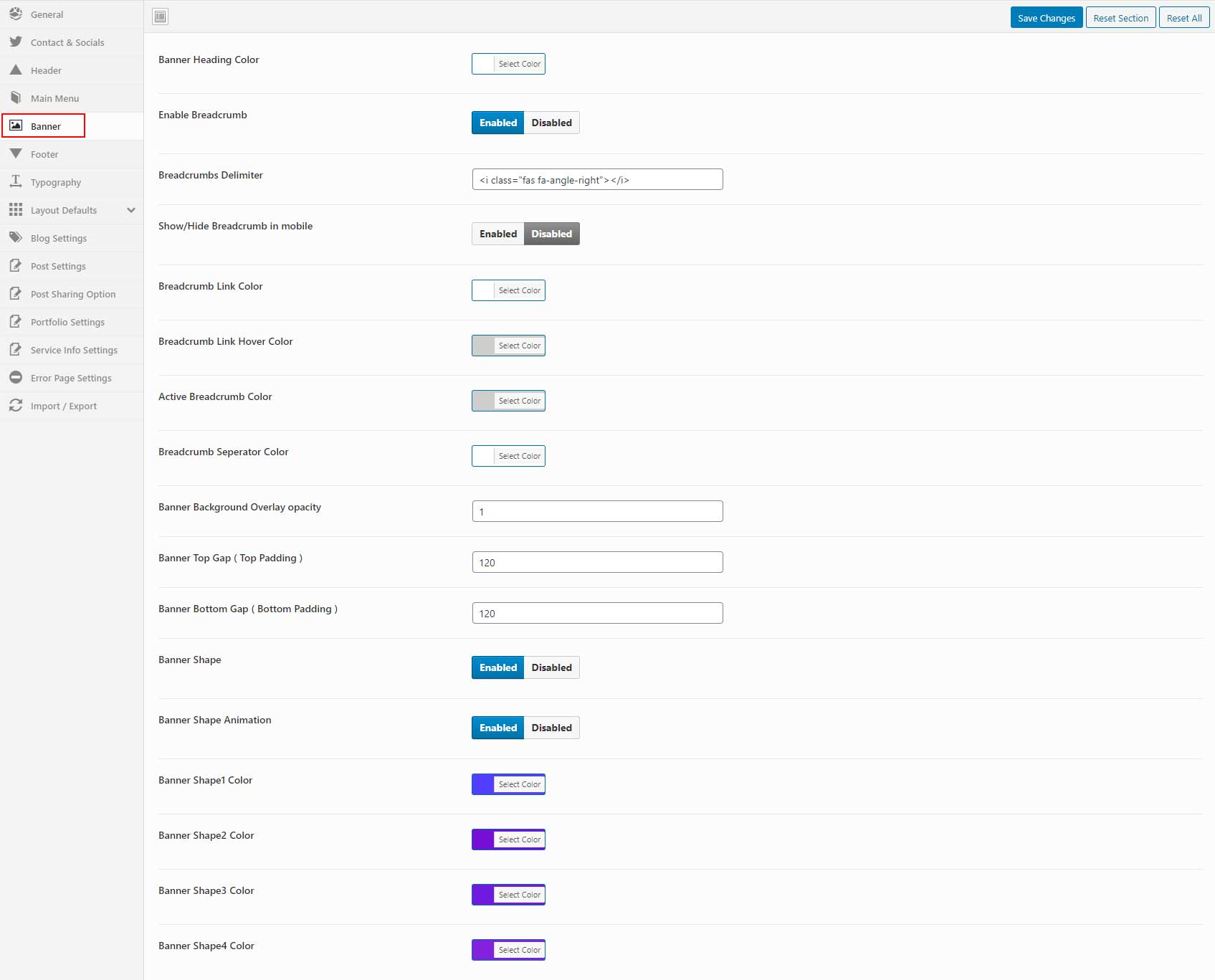Image resolution: width=1215 pixels, height=980 pixels.
Task: Click the Typography text icon
Action: coord(16,181)
